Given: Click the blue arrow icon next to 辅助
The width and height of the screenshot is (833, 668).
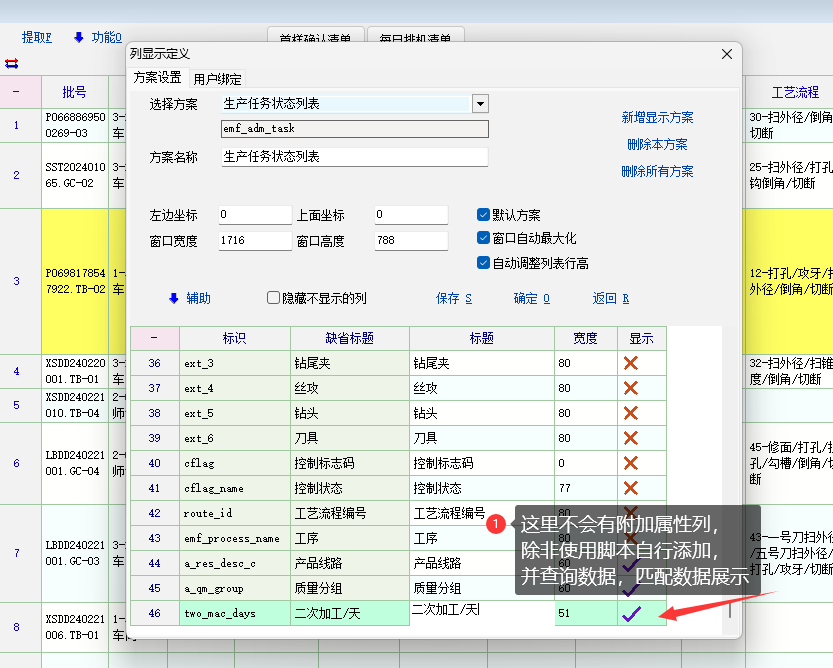Looking at the screenshot, I should (x=173, y=298).
